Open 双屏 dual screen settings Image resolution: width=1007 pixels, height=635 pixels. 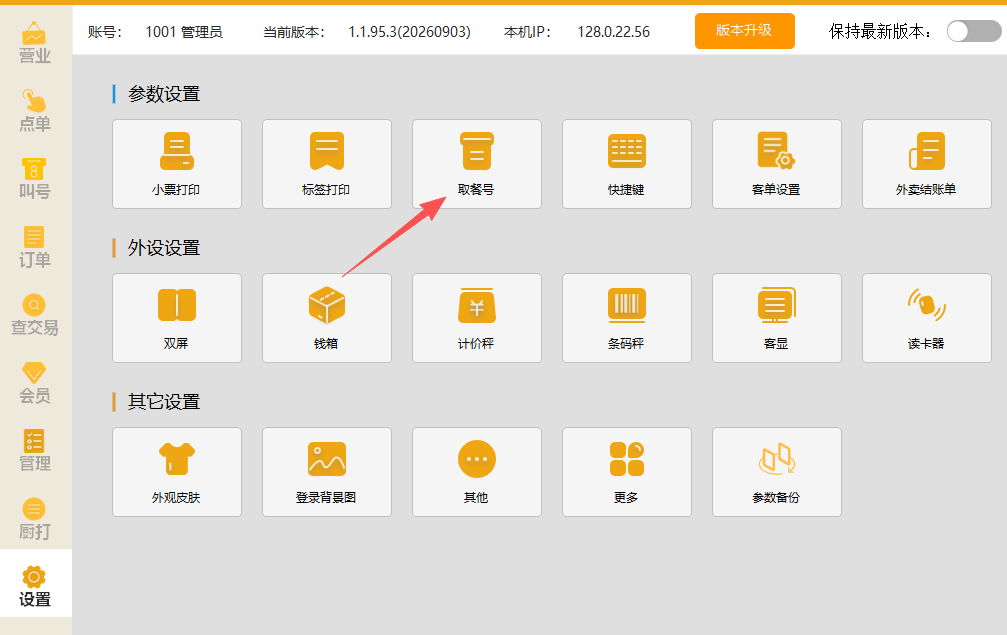tap(177, 318)
